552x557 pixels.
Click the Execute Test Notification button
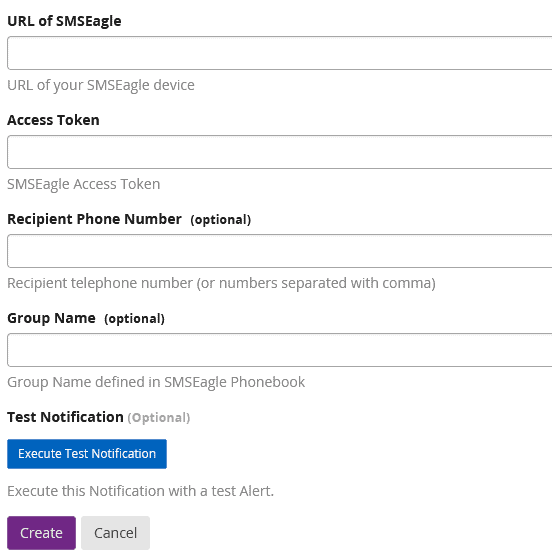(x=87, y=454)
